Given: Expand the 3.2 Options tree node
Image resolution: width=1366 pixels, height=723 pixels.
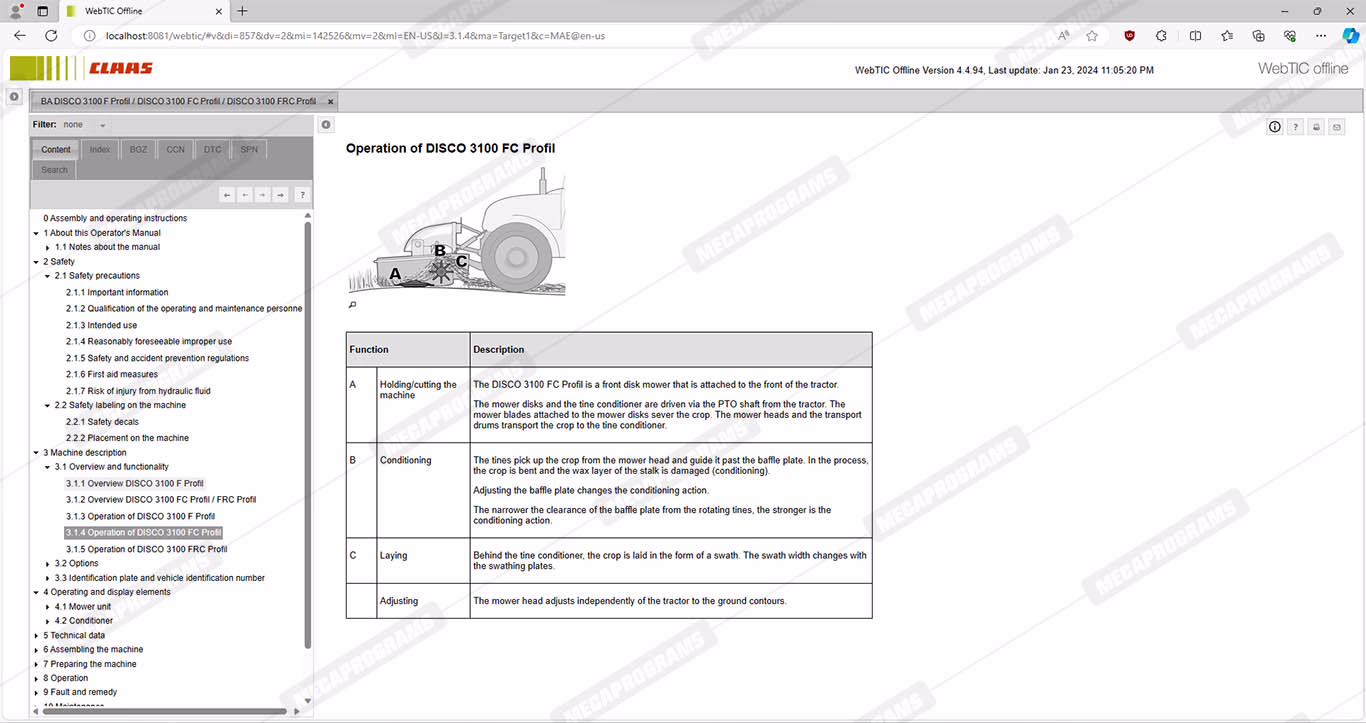Looking at the screenshot, I should click(47, 564).
